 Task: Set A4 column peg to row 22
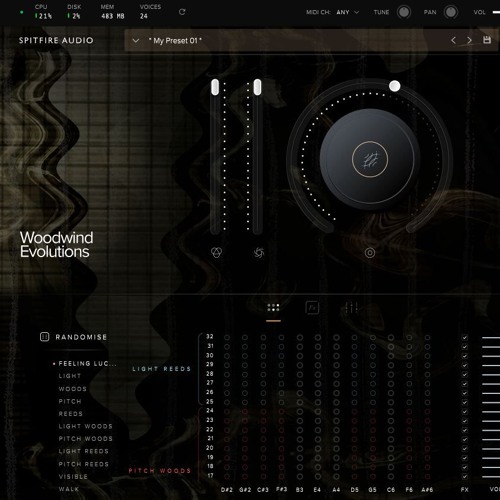(336, 430)
